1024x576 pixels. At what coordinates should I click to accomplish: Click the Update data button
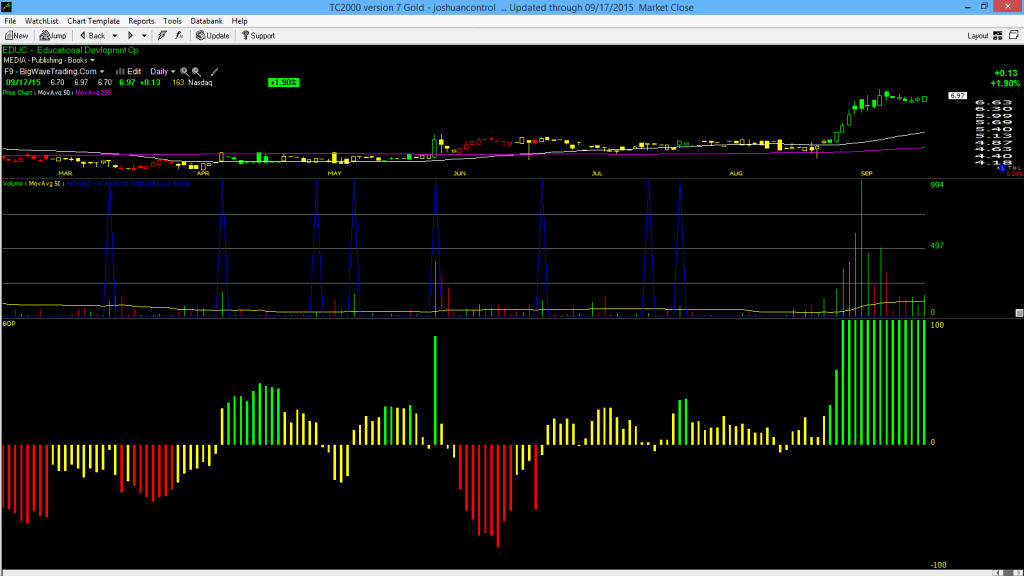213,36
